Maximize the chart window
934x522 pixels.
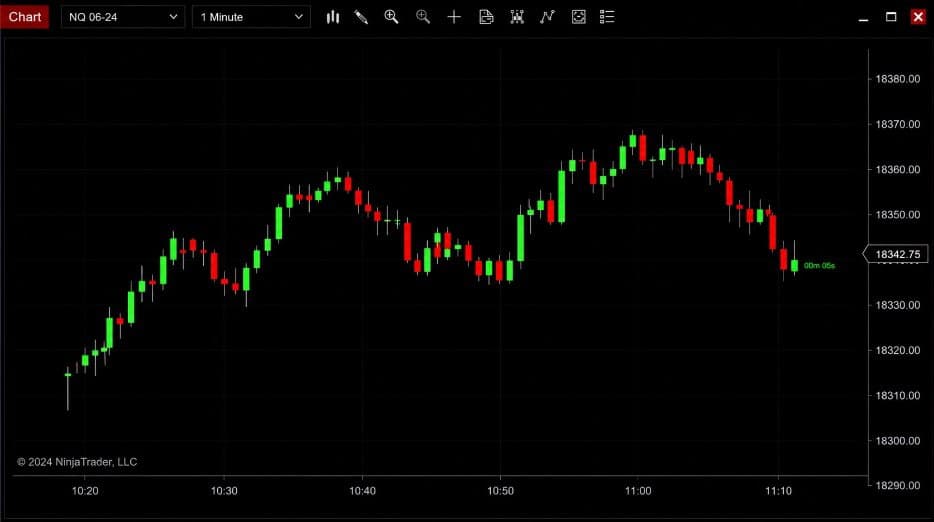pos(891,17)
